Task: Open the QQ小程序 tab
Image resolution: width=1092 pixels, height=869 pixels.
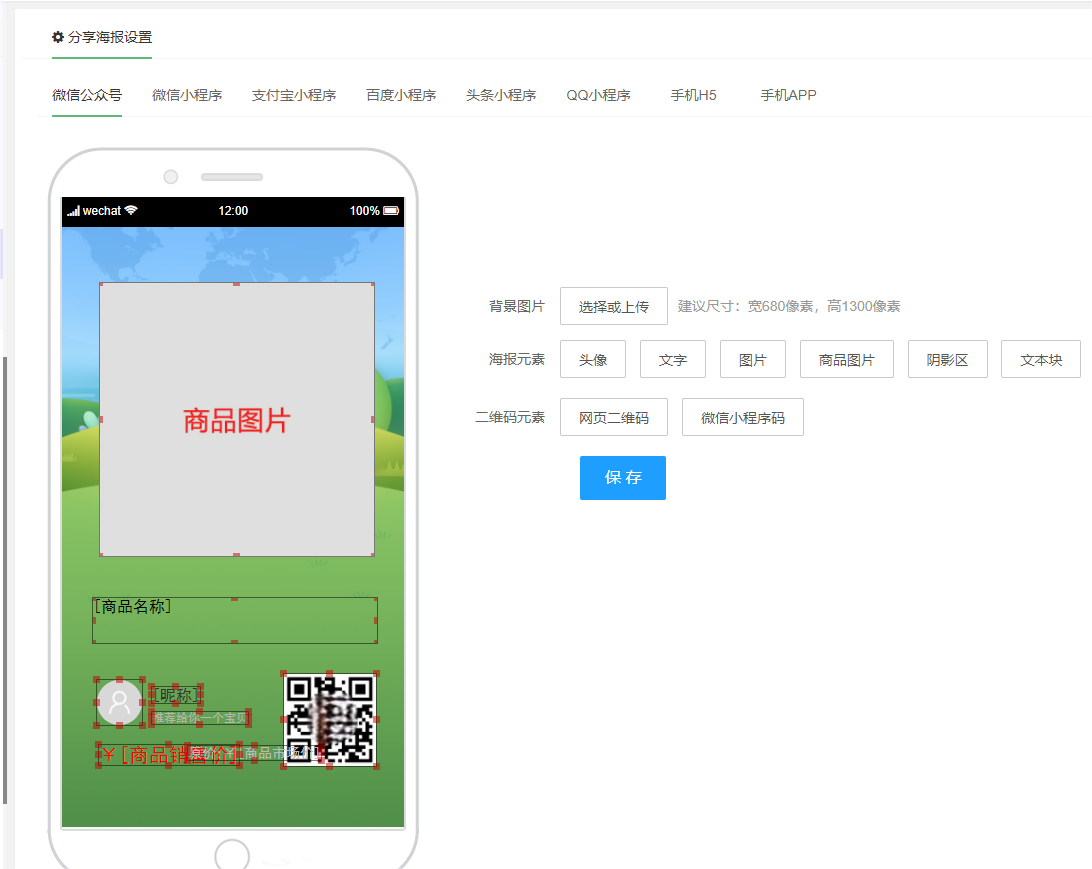Action: coord(598,96)
